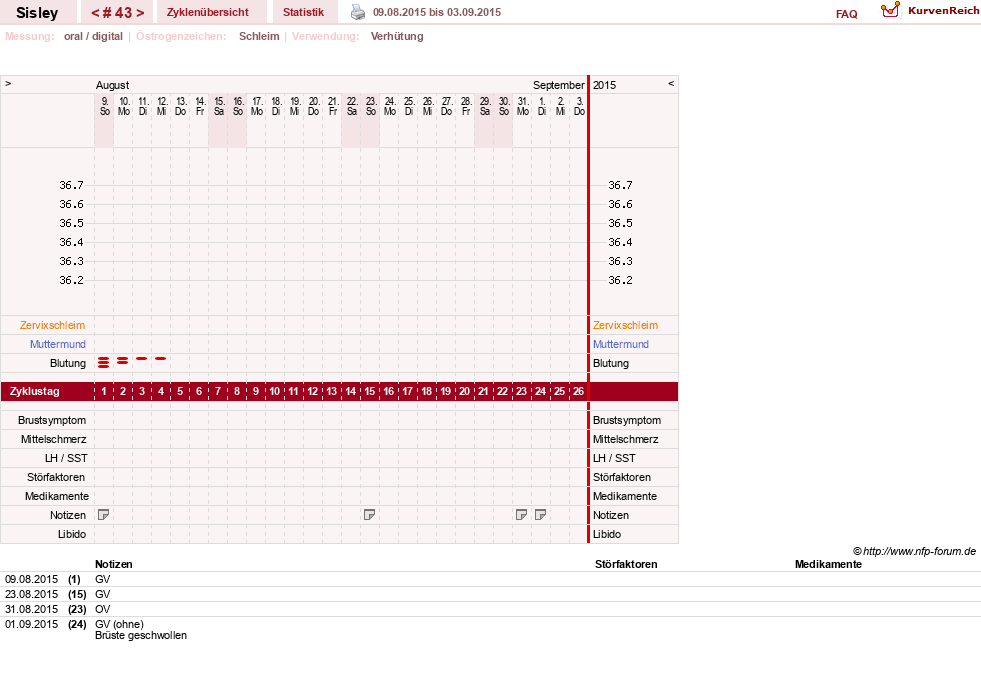The width and height of the screenshot is (981, 677).
Task: Click the date header '31. Mo'
Action: 522,106
